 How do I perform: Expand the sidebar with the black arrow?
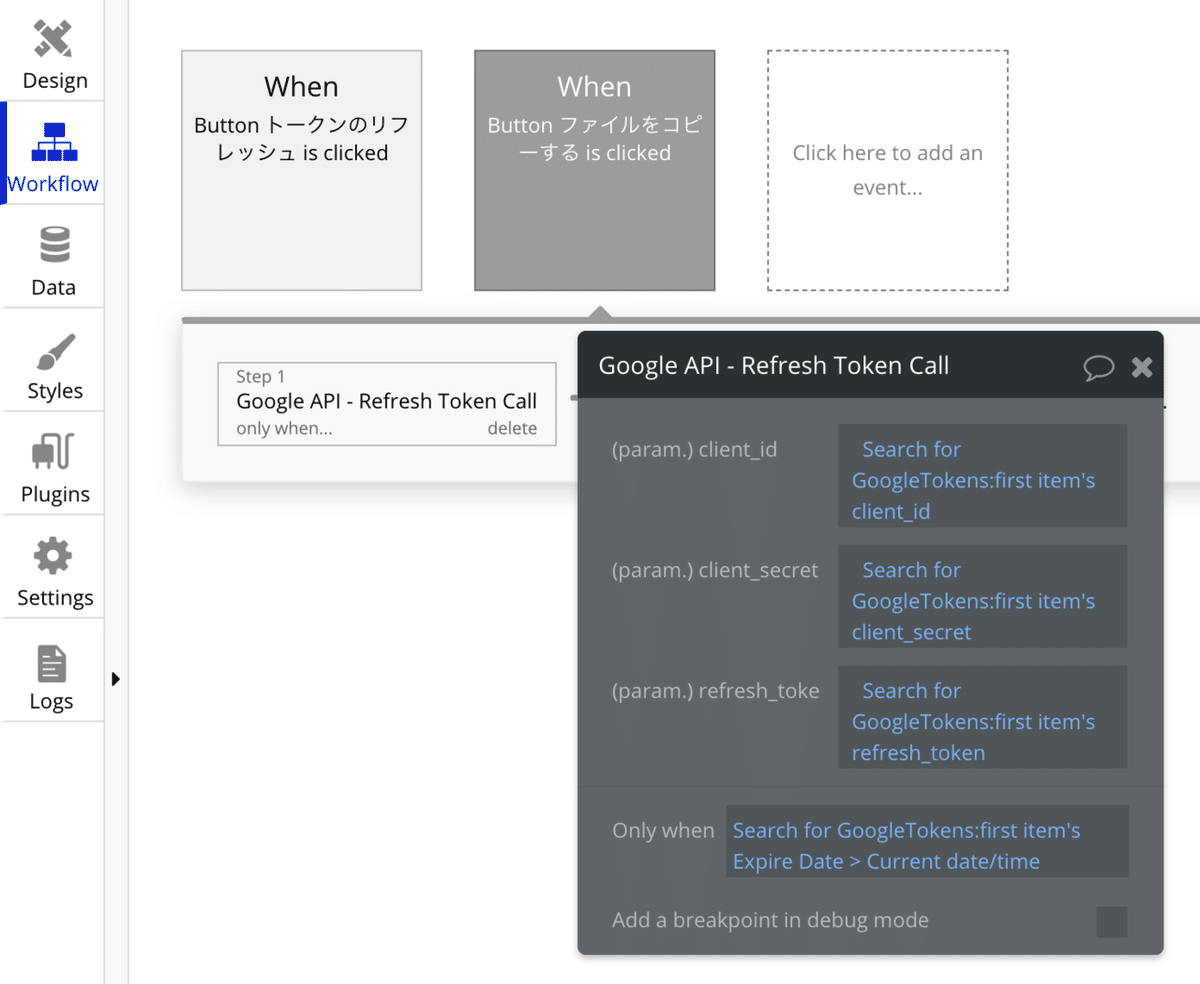[116, 679]
